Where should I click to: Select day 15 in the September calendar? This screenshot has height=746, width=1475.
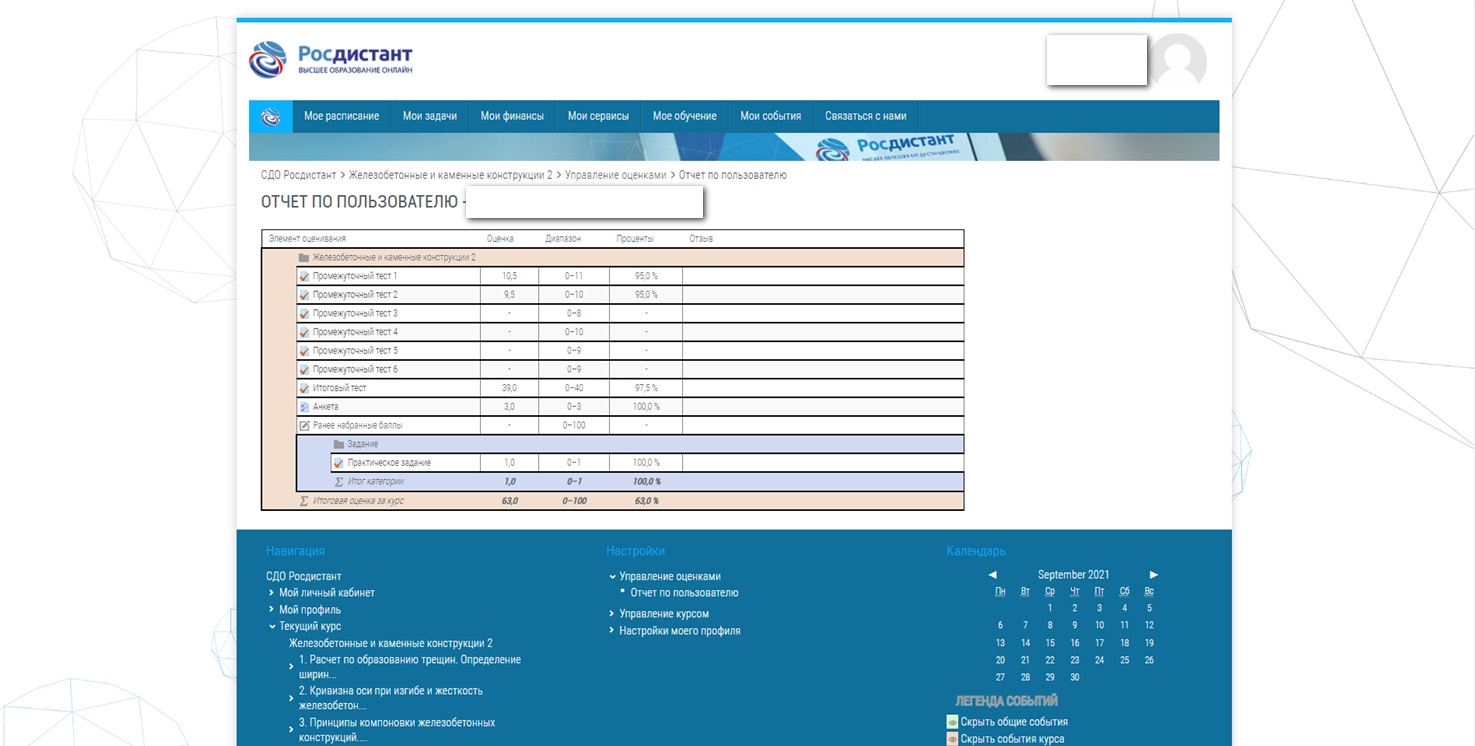pos(1050,643)
